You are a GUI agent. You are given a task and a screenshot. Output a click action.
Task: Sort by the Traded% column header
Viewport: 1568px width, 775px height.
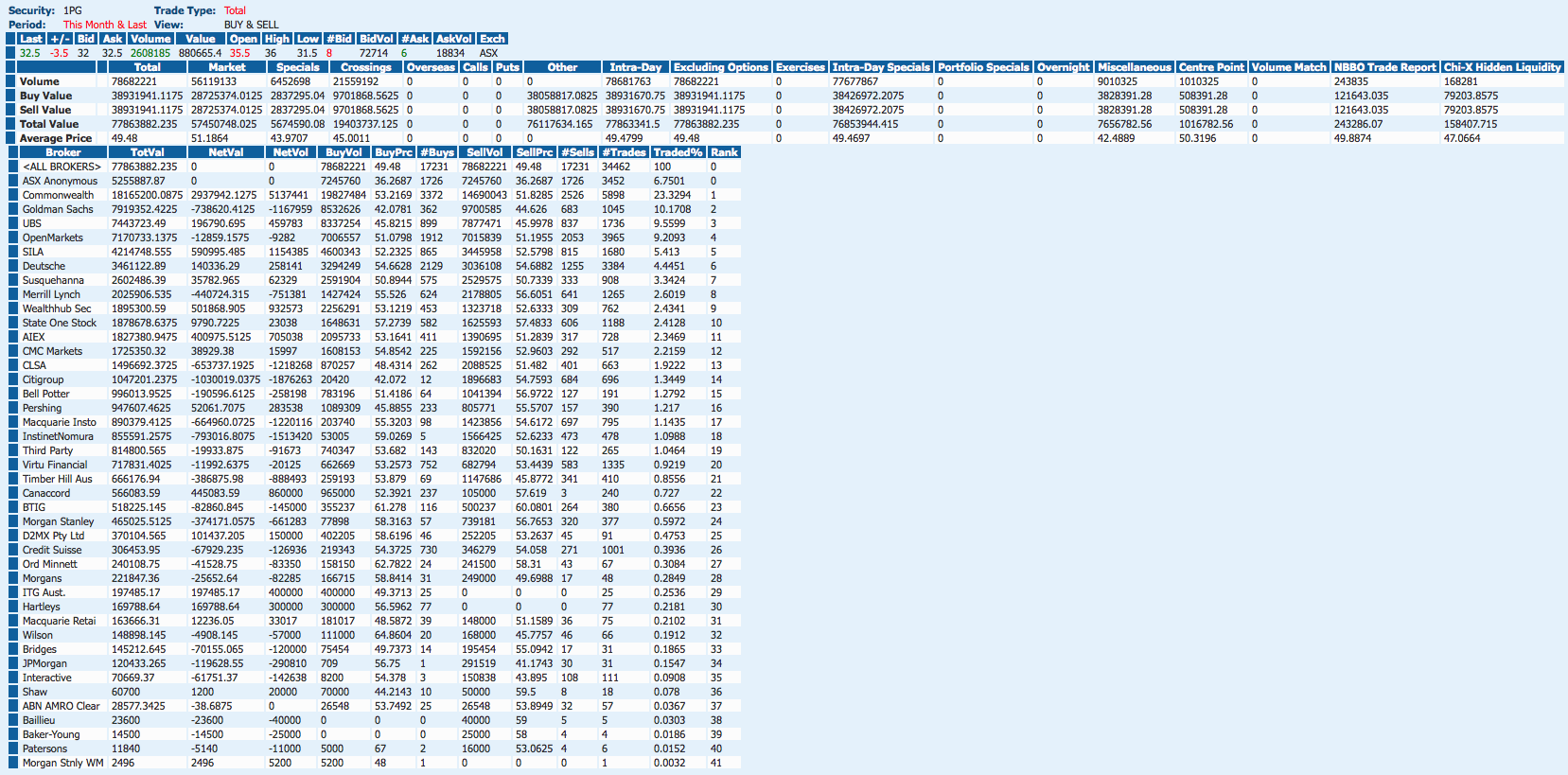[x=678, y=152]
